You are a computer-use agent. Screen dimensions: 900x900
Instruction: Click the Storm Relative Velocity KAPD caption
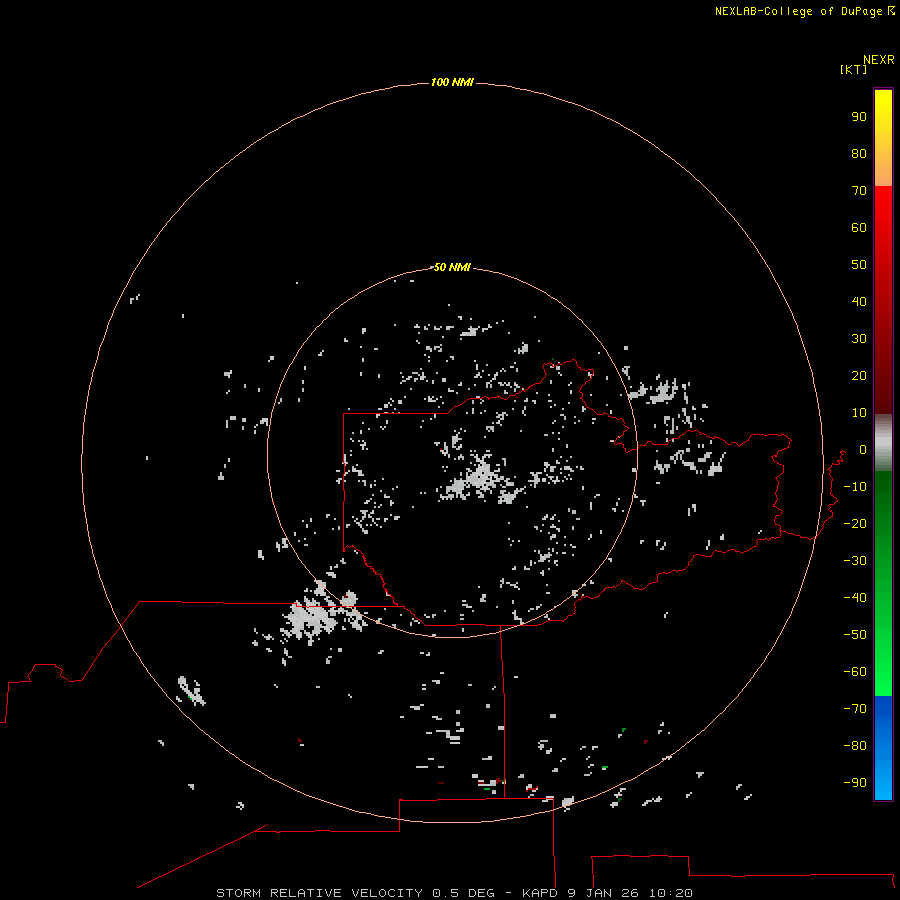coord(454,893)
